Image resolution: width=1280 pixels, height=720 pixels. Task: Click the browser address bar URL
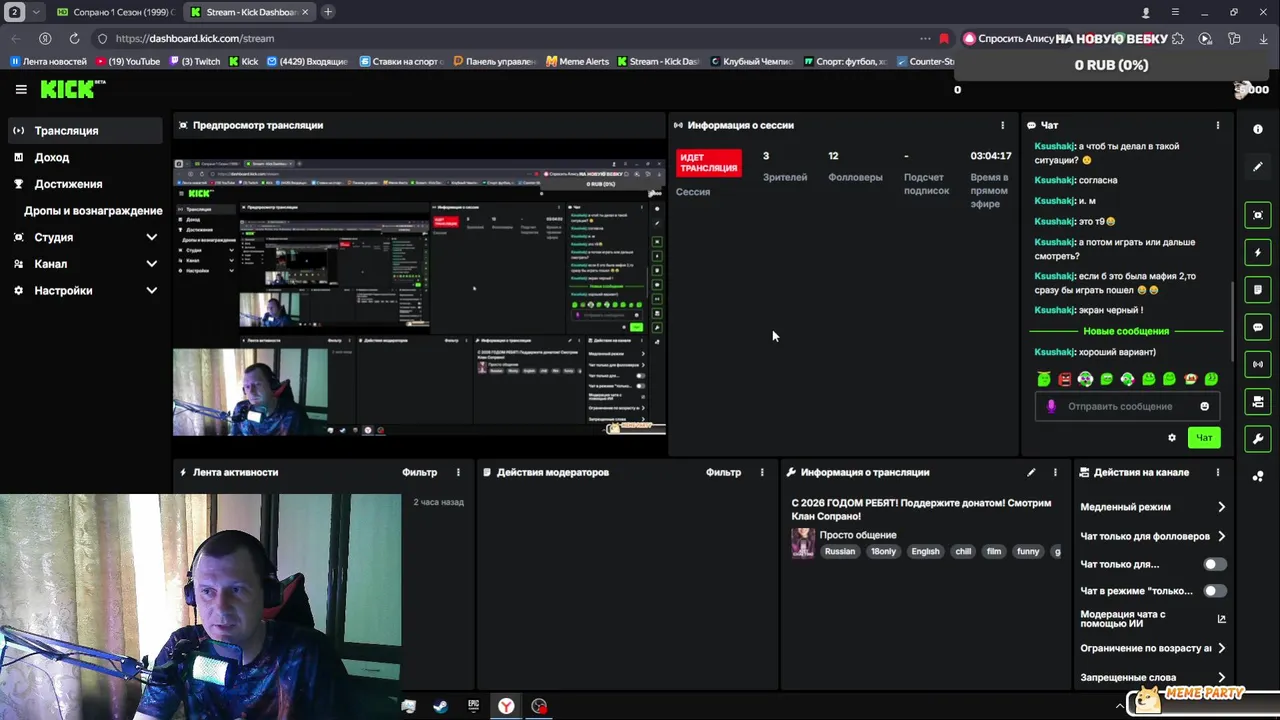195,38
